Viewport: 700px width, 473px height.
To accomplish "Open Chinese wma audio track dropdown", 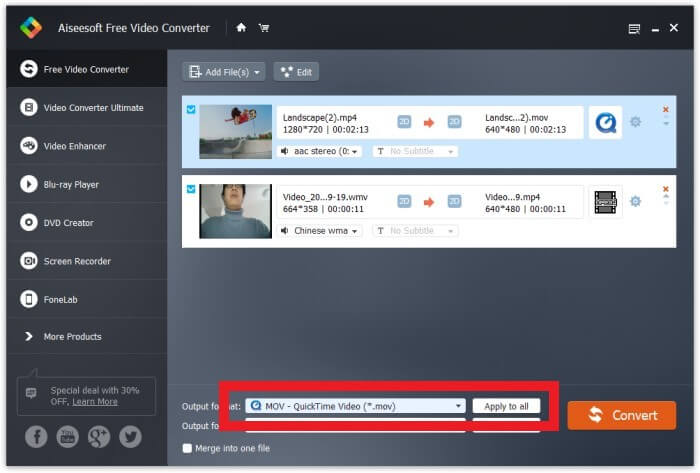I will pyautogui.click(x=319, y=231).
